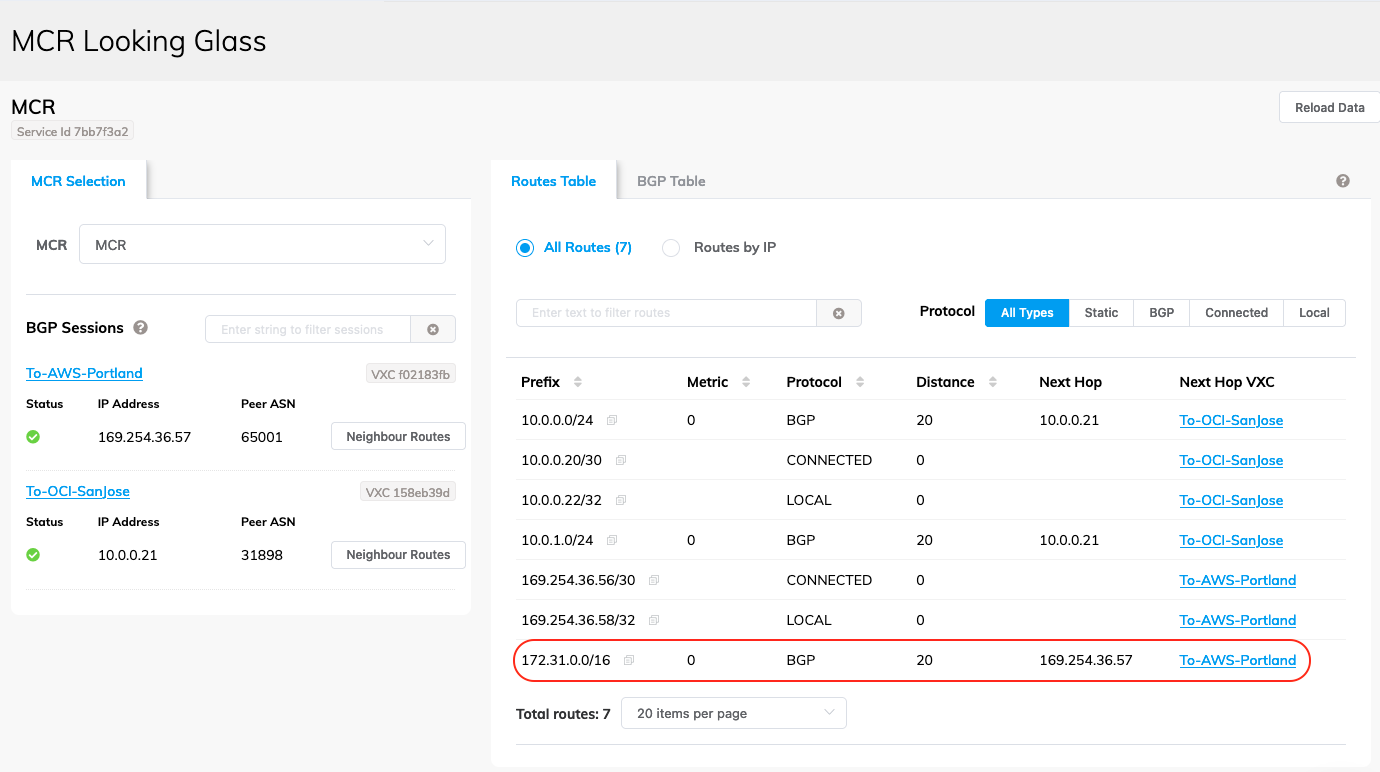Clear the BGP sessions filter field
This screenshot has width=1380, height=772.
tap(433, 330)
